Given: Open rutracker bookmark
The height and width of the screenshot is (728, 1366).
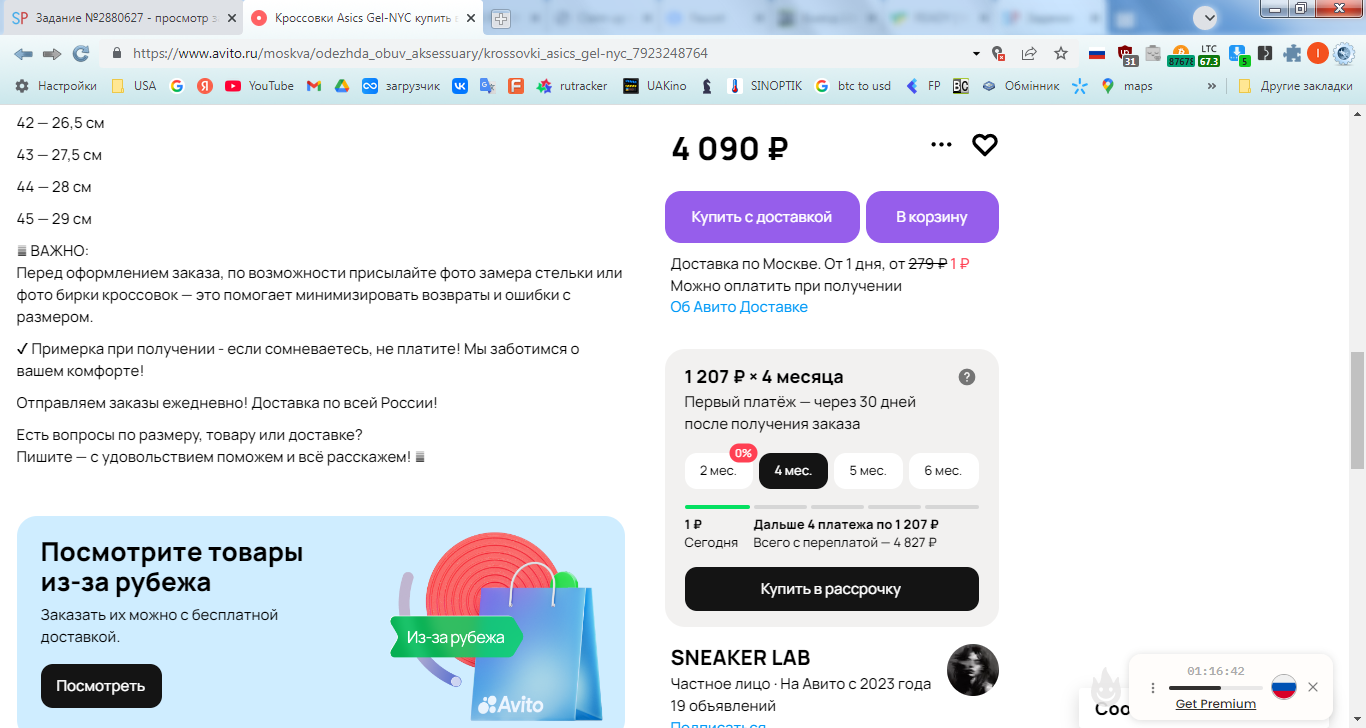Looking at the screenshot, I should [571, 86].
